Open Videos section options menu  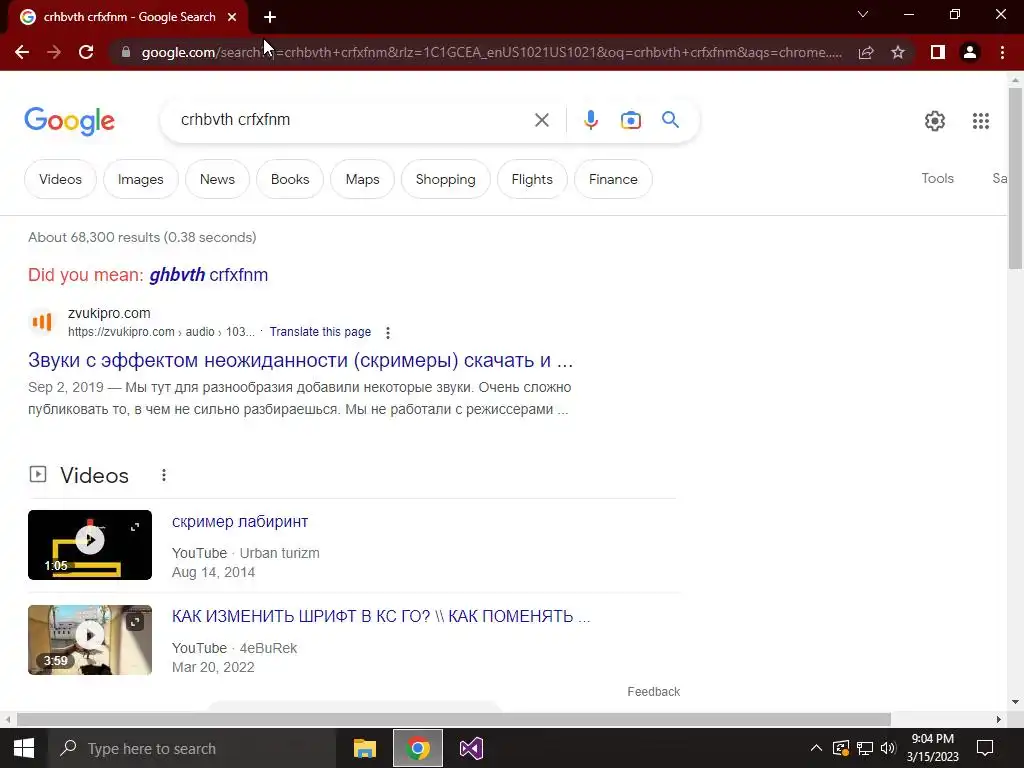point(163,475)
